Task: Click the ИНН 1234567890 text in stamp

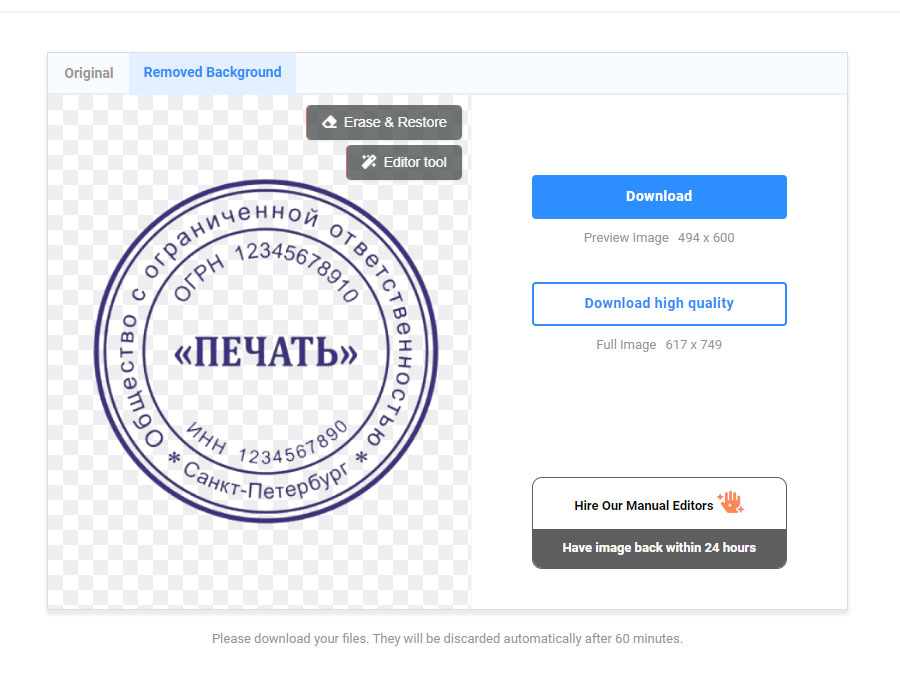Action: pos(267,444)
